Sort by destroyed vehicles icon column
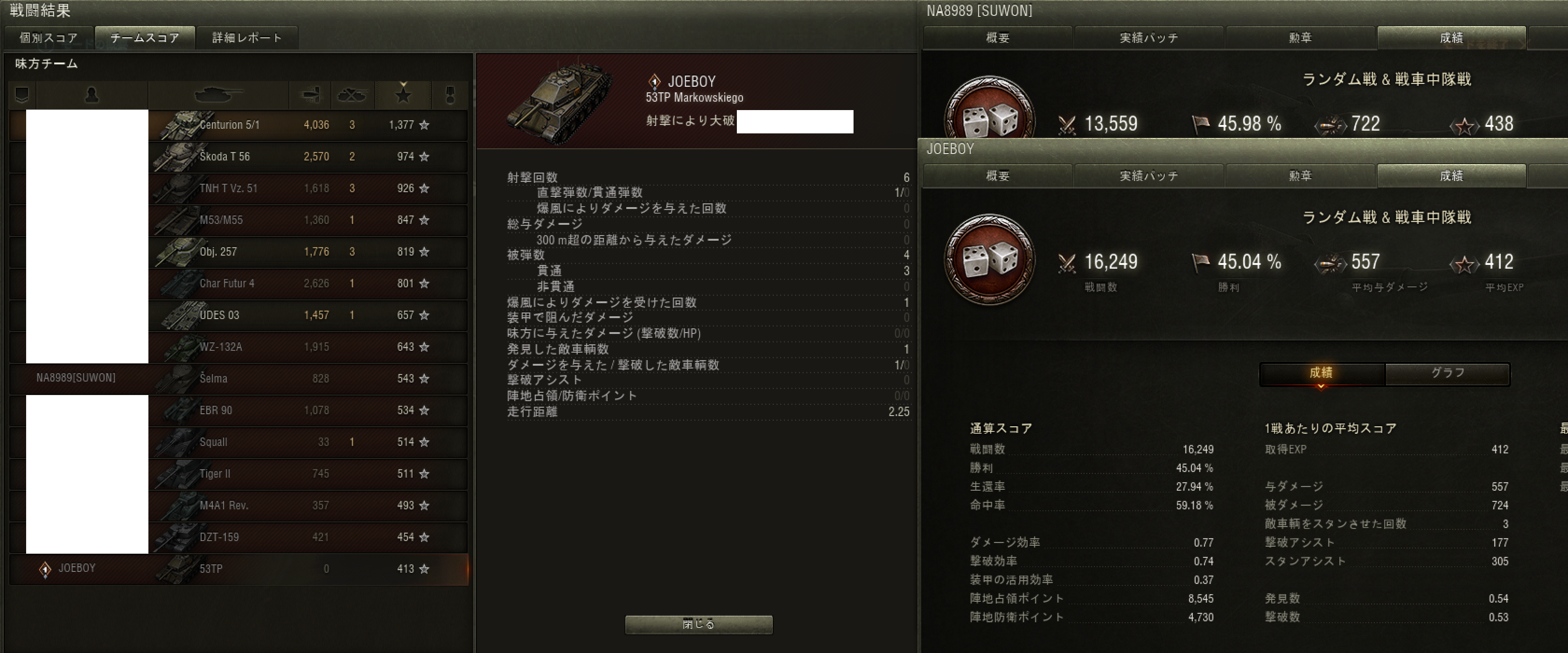Screen dimensions: 1568x653 click(x=352, y=95)
